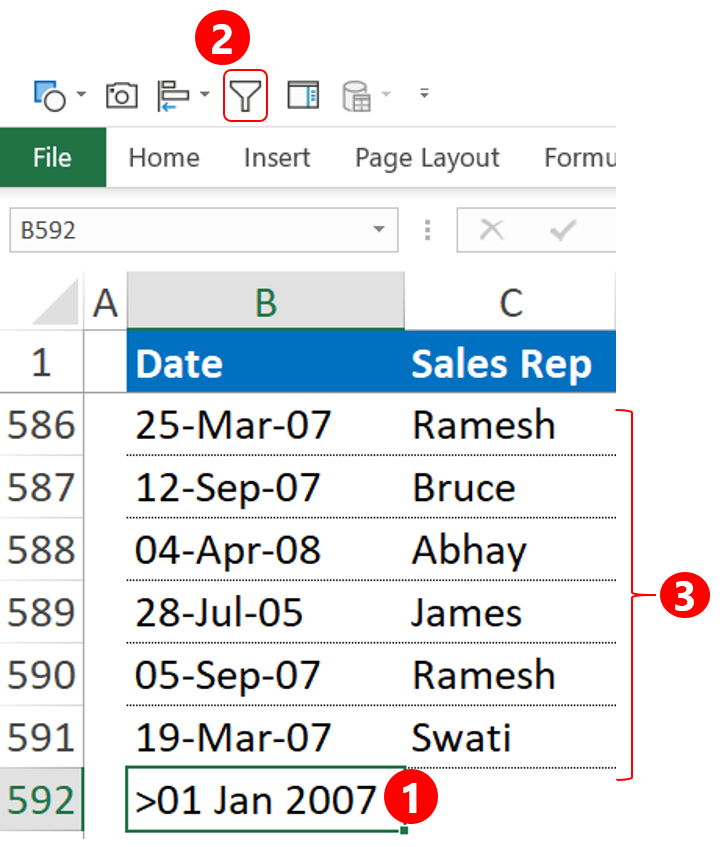Select the James cell

(510, 613)
